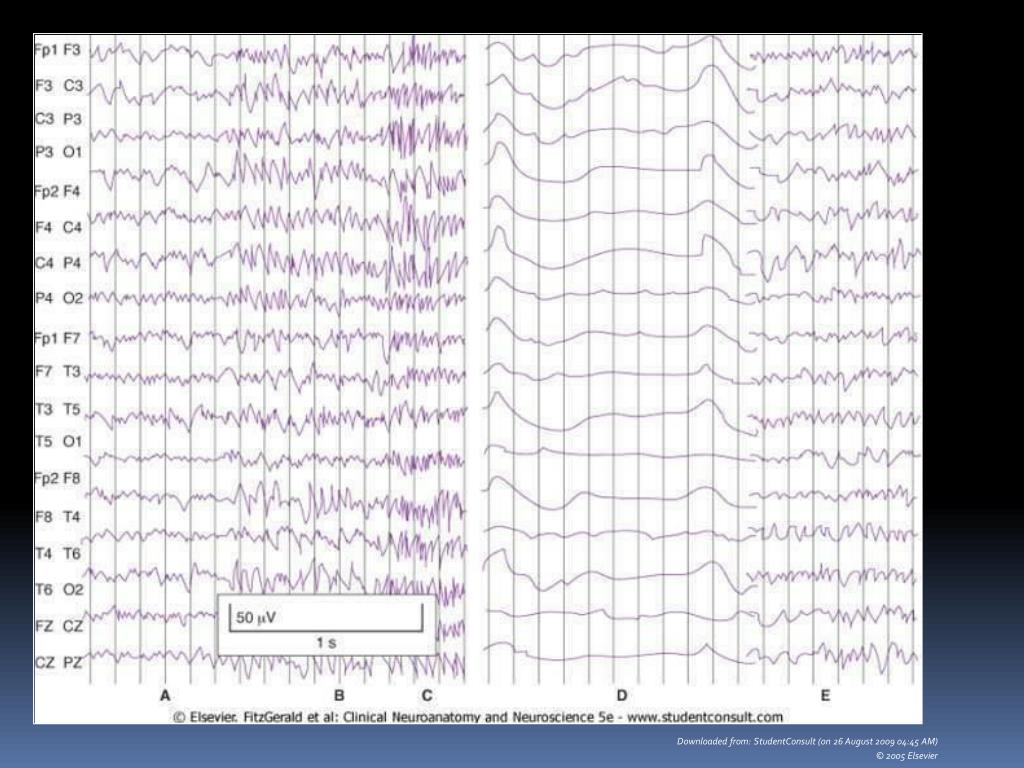Click the 1 s time scale label

[326, 643]
